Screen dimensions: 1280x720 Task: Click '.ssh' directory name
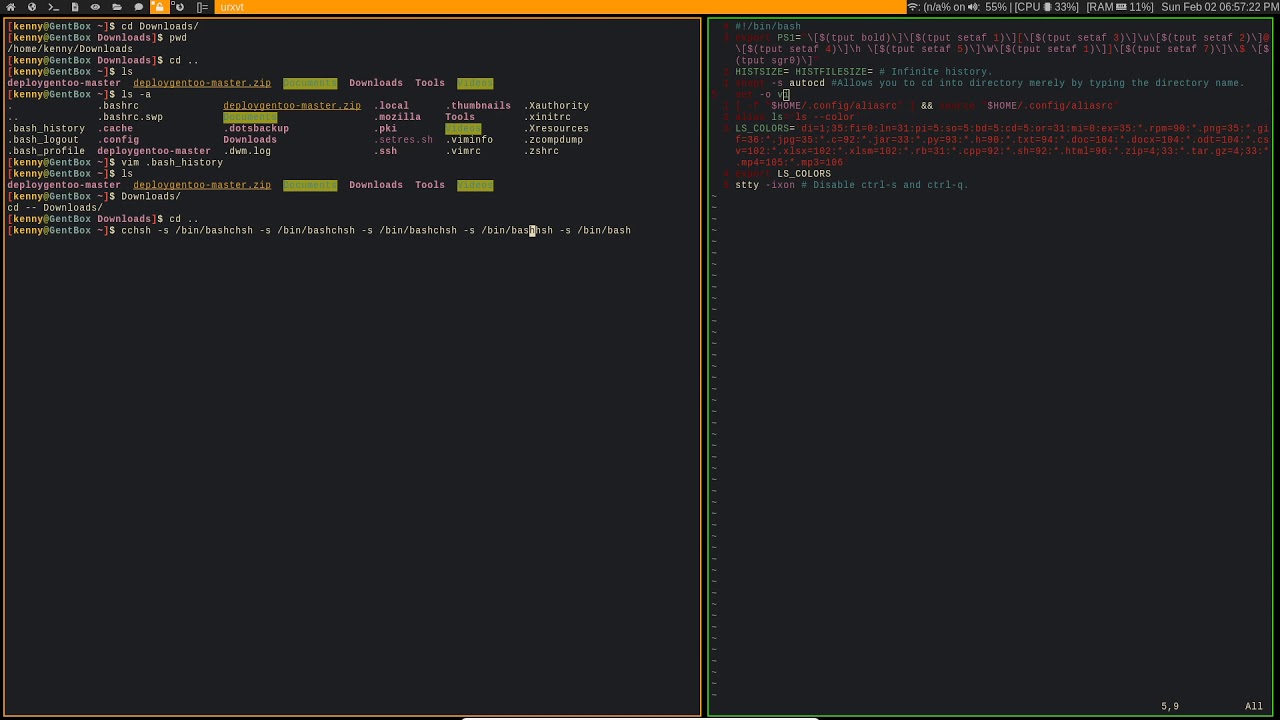[x=385, y=151]
